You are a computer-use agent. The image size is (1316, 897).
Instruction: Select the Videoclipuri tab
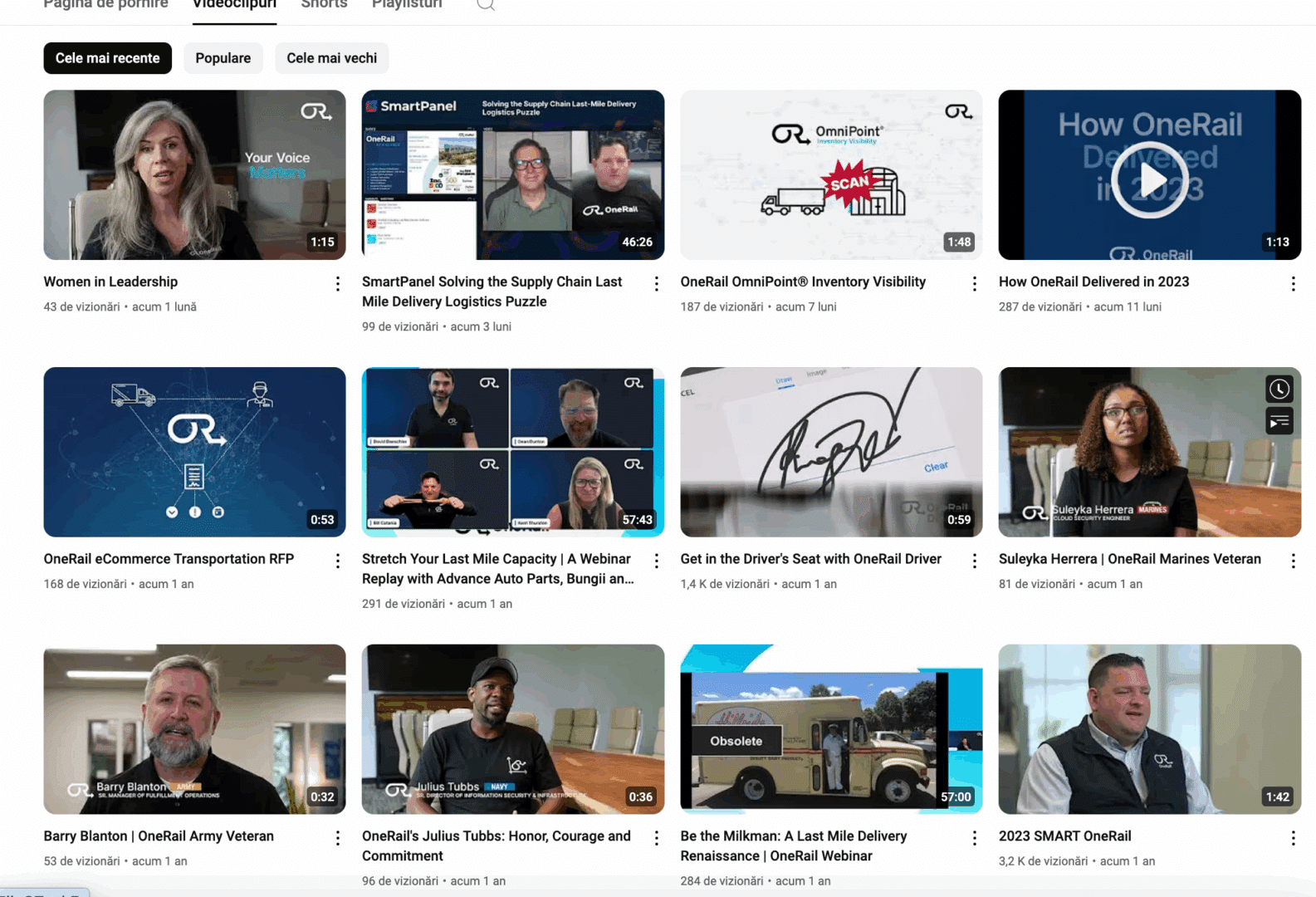[234, 4]
